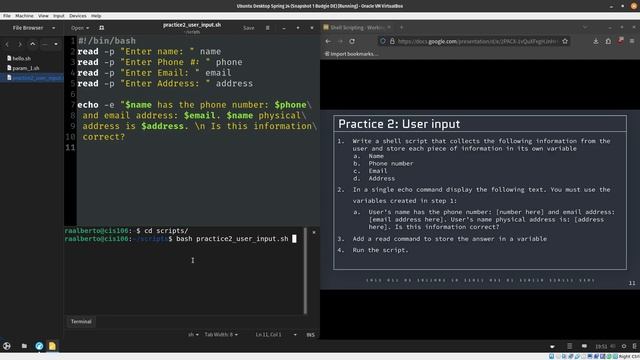The height and width of the screenshot is (360, 640).
Task: Open the File menu in VirtualBox
Action: (7, 16)
